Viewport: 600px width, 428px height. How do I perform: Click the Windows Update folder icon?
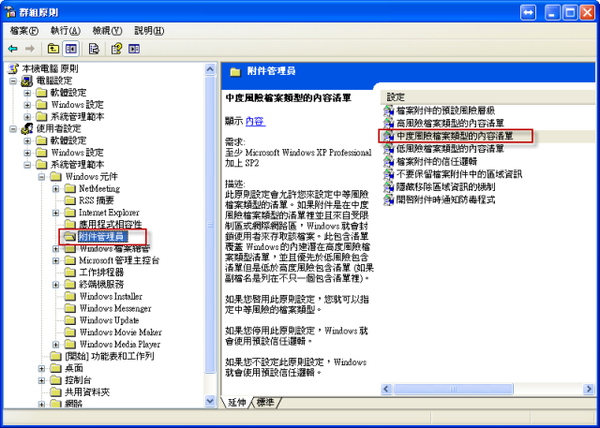coord(70,320)
